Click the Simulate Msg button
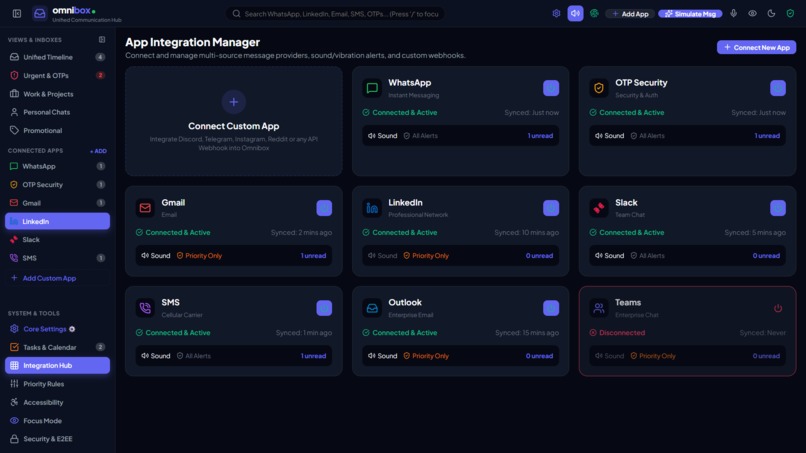 [x=690, y=14]
